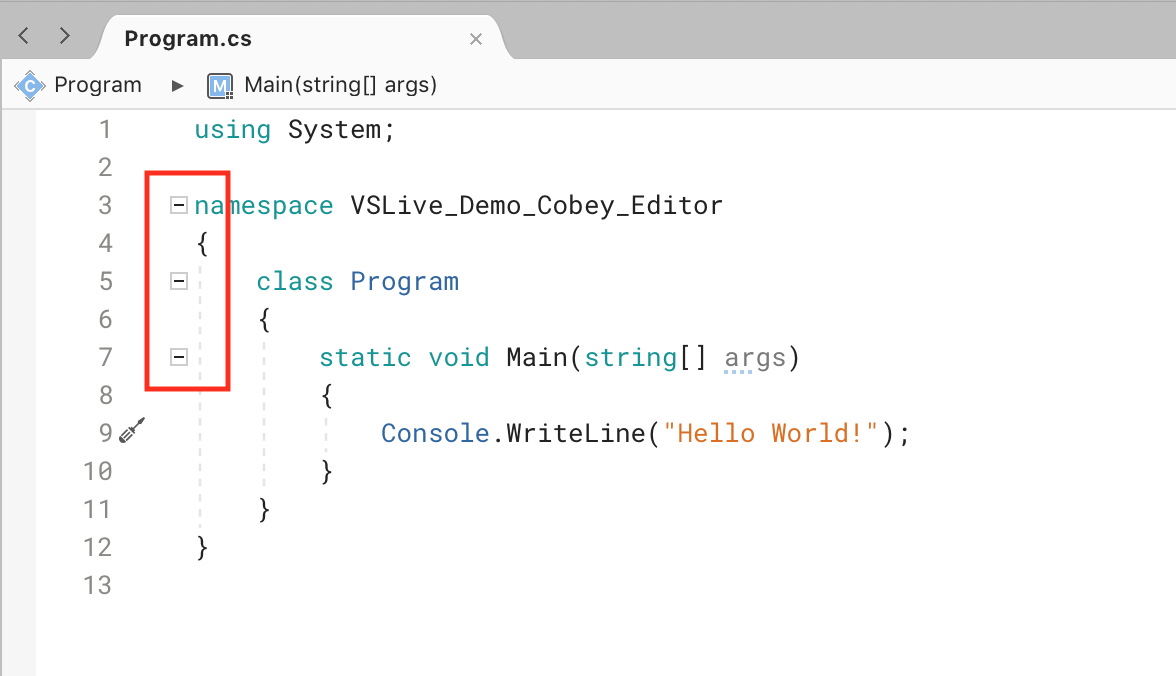The image size is (1176, 676).
Task: Click 'VSLive_Demo_Cobey_Editor' namespace name
Action: (536, 206)
